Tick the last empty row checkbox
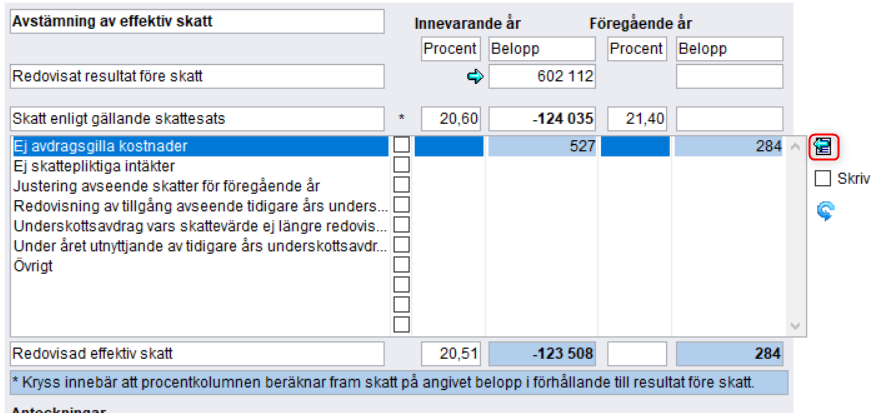The width and height of the screenshot is (872, 413). (402, 325)
